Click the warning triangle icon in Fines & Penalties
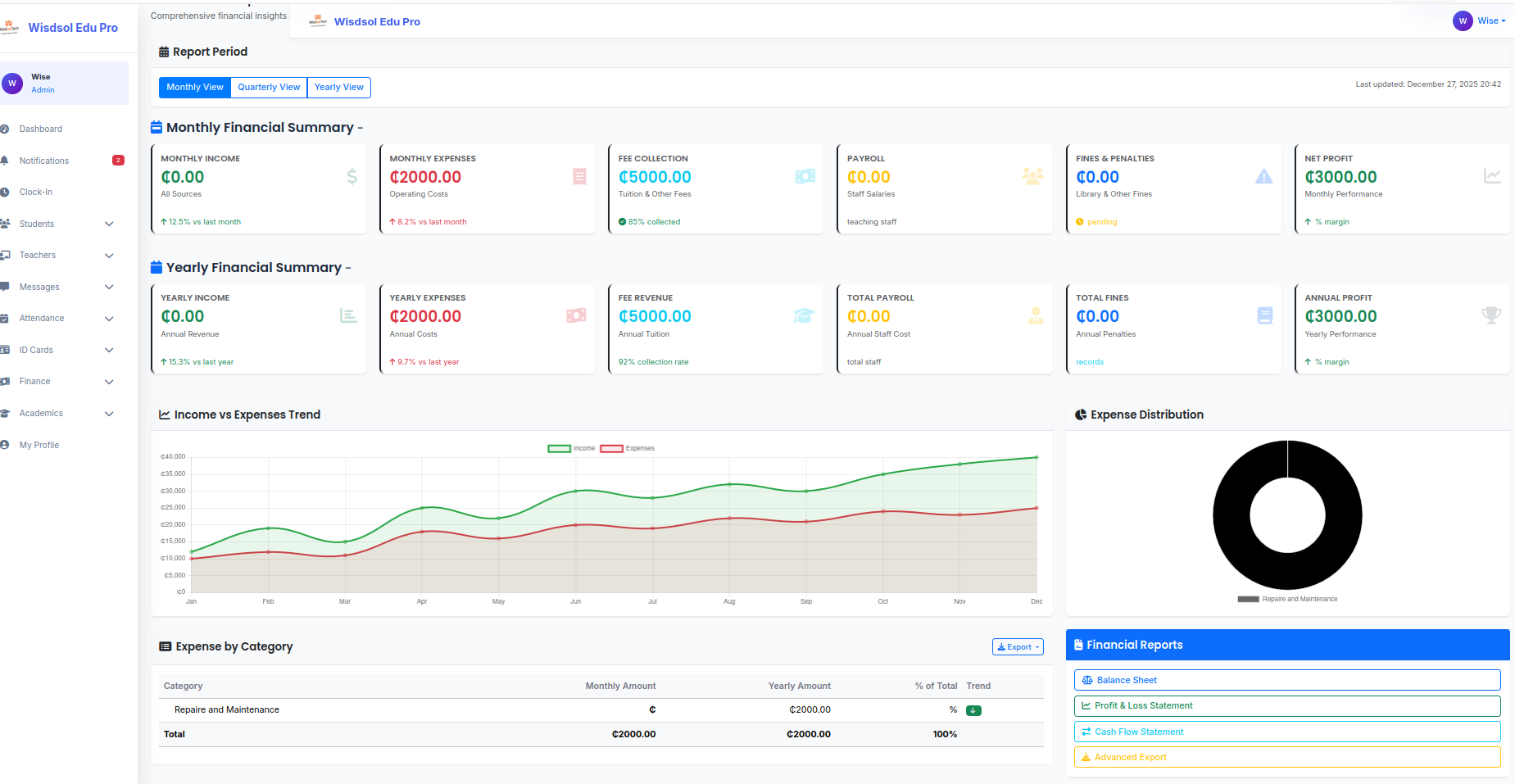The height and width of the screenshot is (784, 1515). point(1263,176)
